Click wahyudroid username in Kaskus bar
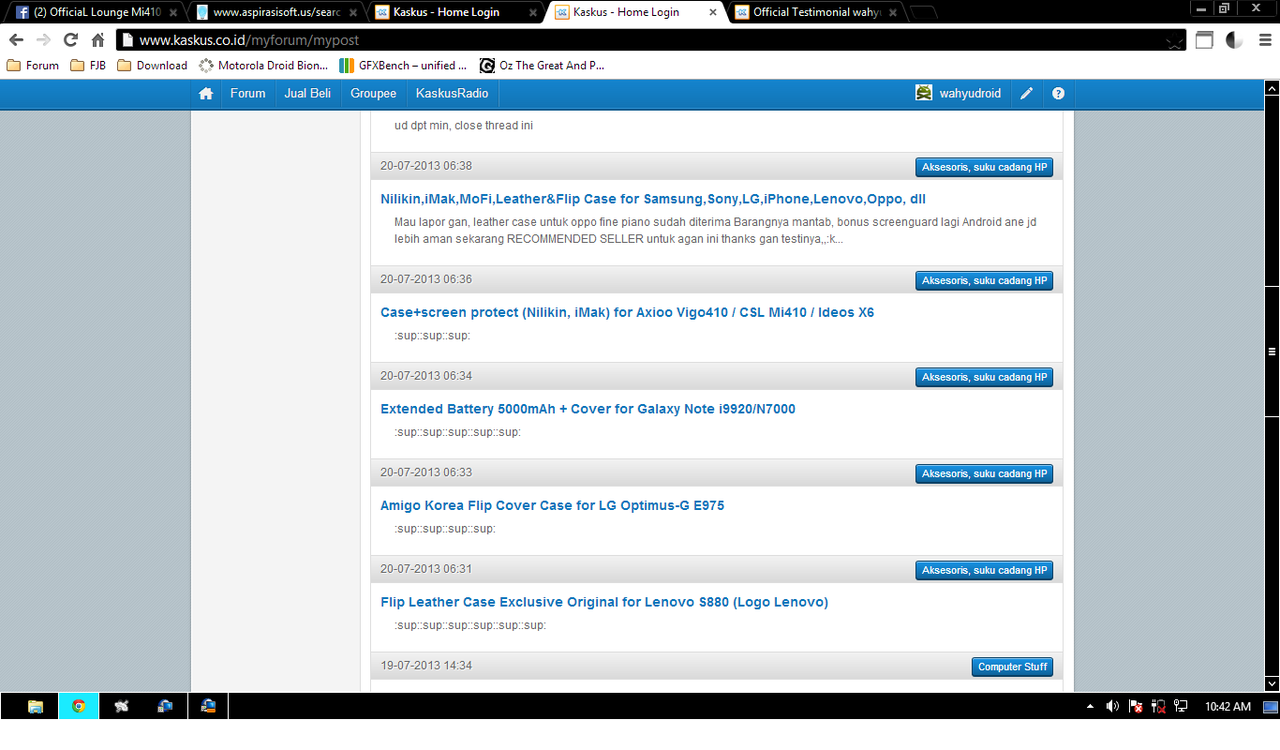The height and width of the screenshot is (750, 1280). [x=970, y=94]
